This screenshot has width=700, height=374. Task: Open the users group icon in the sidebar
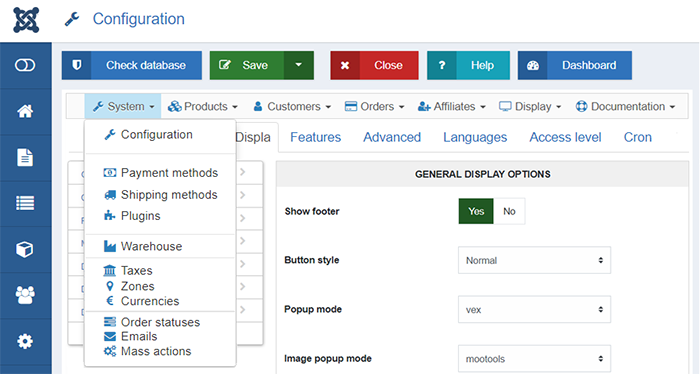pyautogui.click(x=25, y=295)
